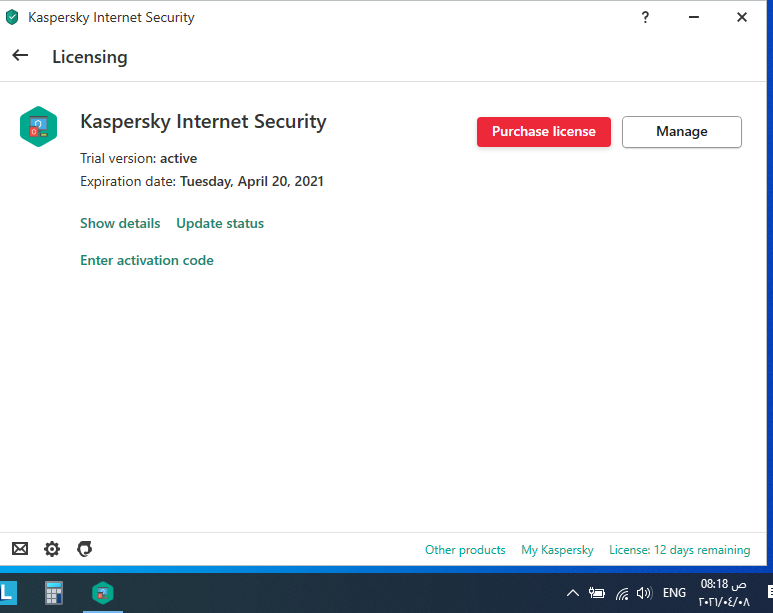773x613 pixels.
Task: Open the Show details link
Action: [120, 223]
